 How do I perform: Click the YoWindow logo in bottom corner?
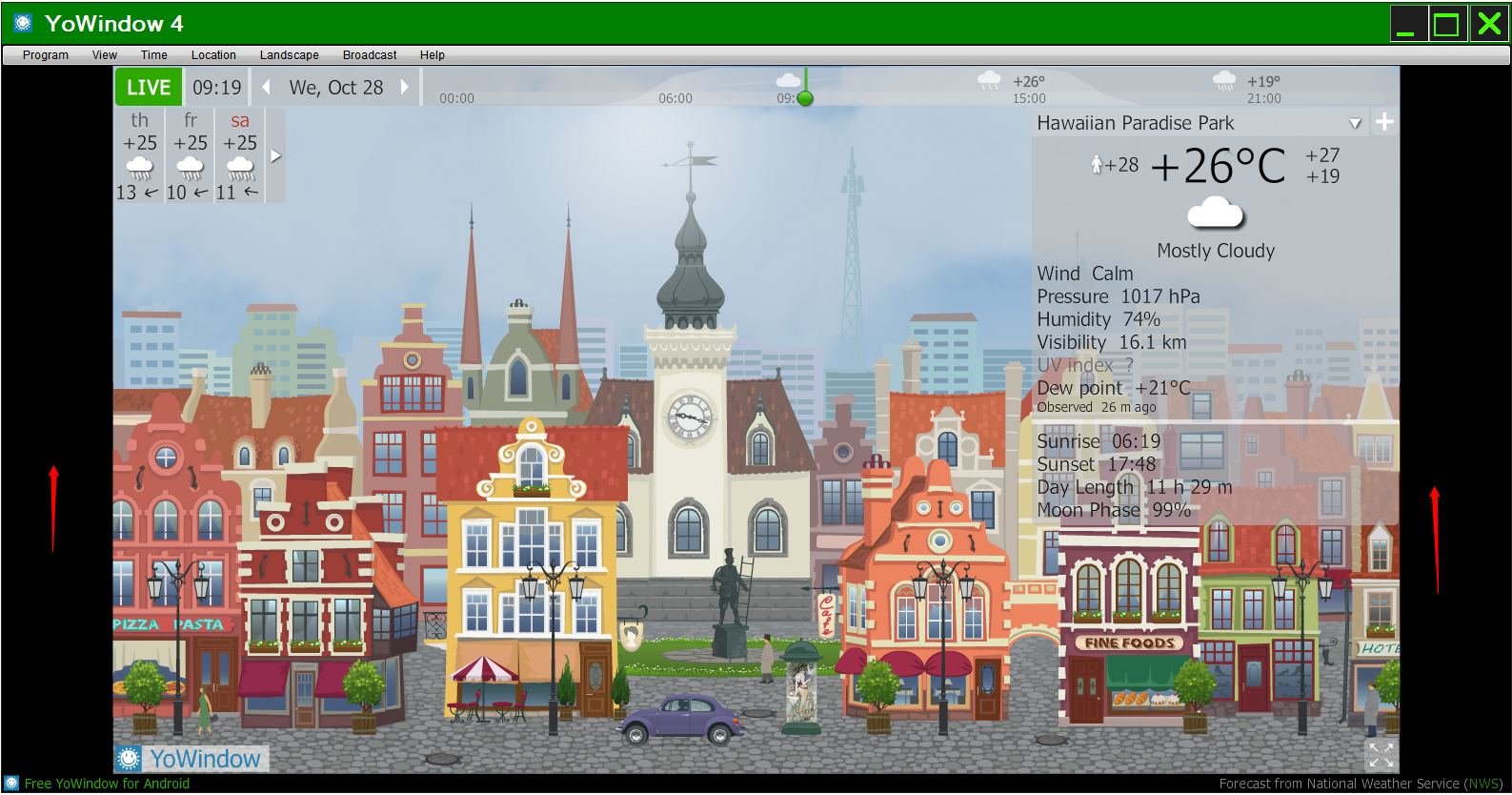coord(192,759)
